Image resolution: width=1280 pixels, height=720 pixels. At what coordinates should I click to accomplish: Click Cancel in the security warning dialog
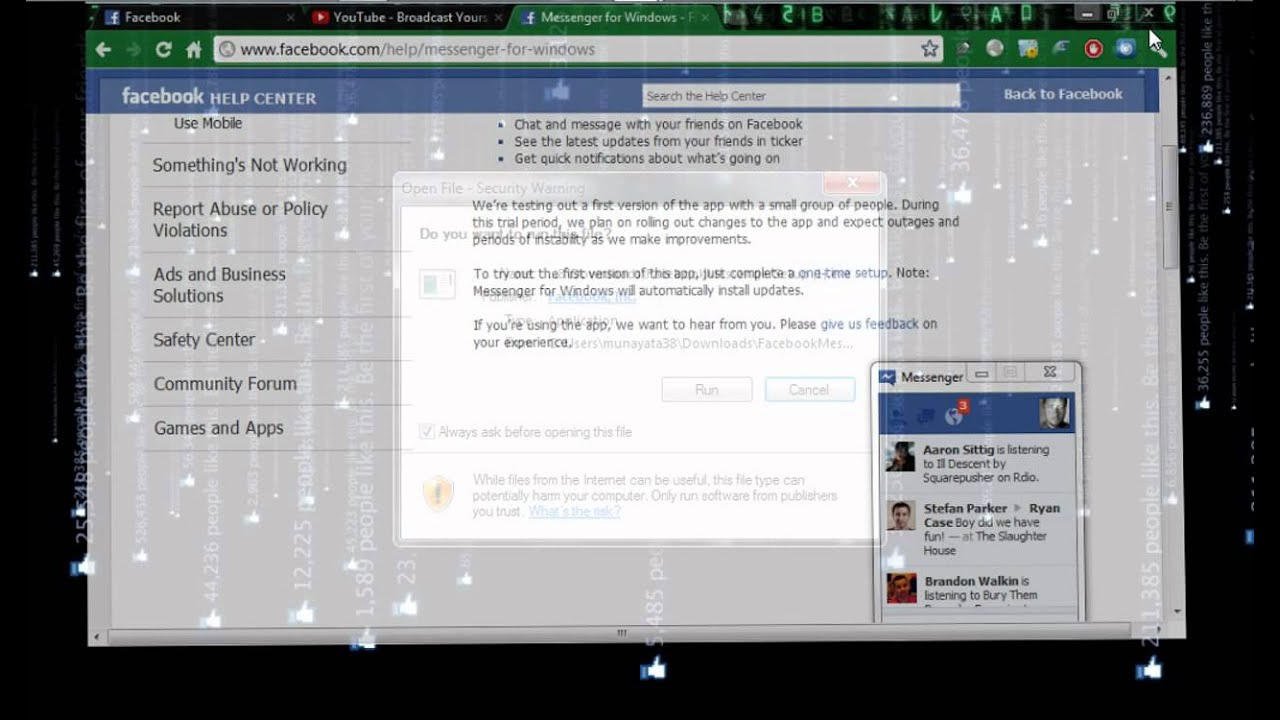809,390
